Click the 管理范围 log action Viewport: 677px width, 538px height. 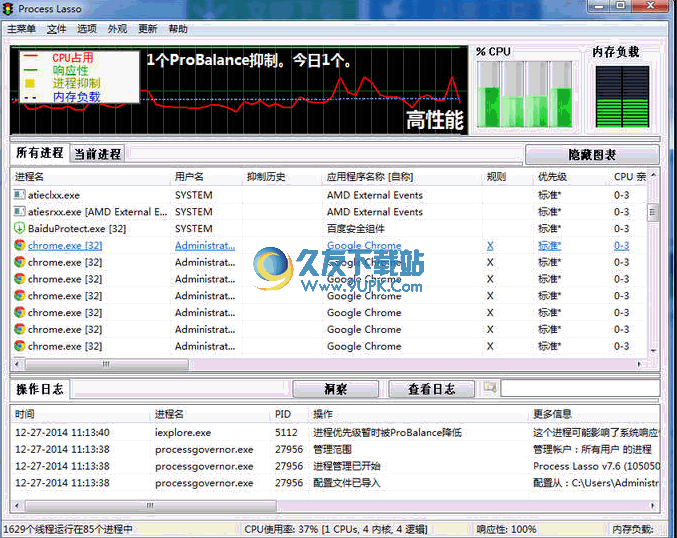point(332,449)
